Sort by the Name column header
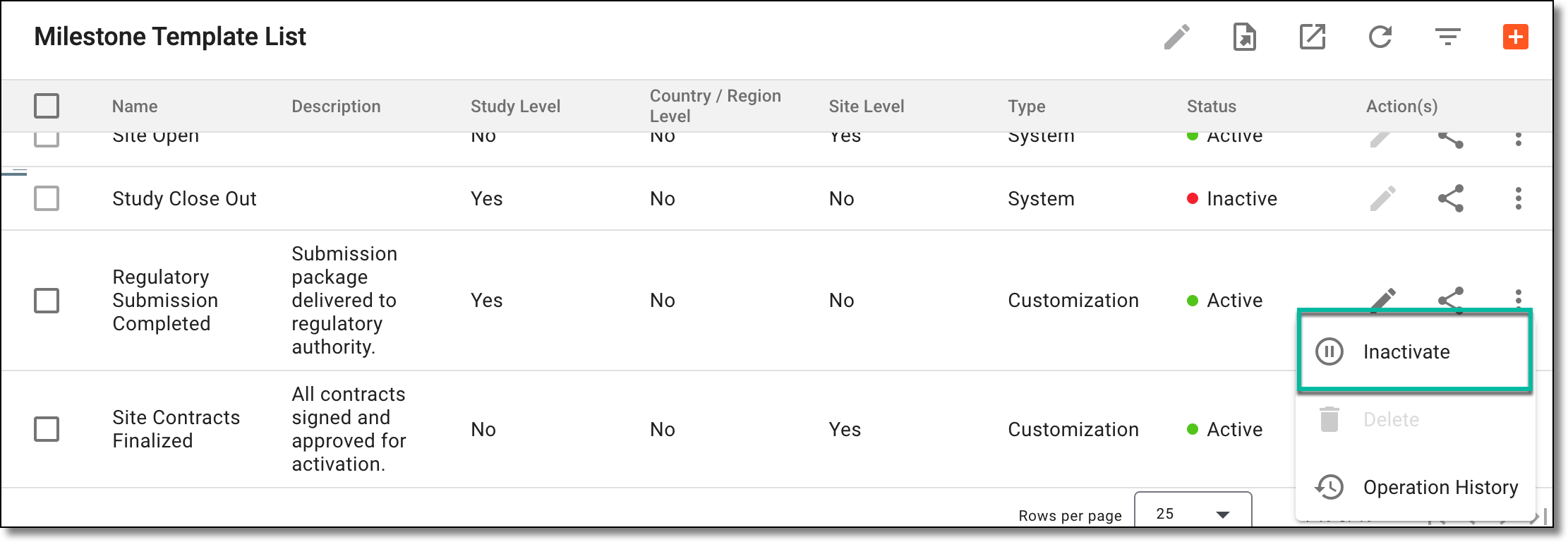 [135, 106]
